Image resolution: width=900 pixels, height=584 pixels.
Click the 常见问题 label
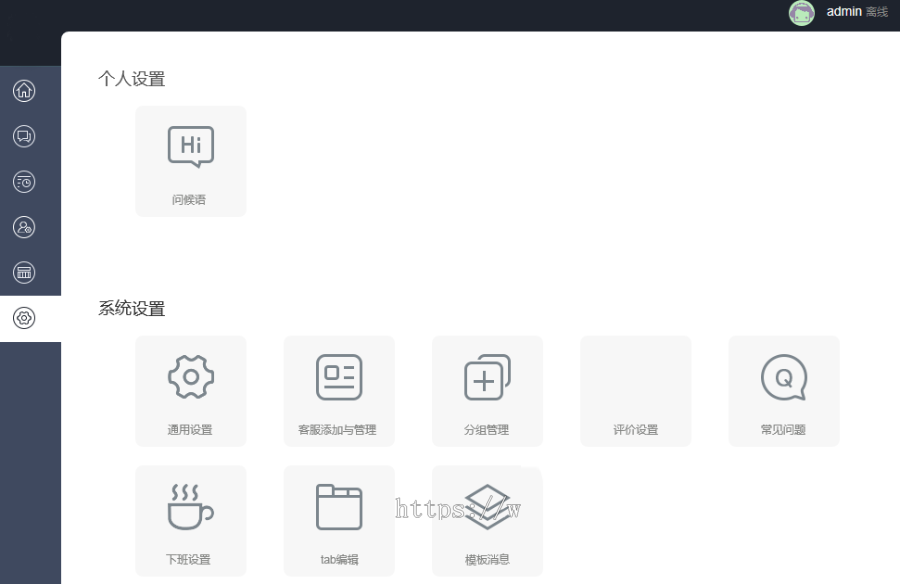click(783, 430)
